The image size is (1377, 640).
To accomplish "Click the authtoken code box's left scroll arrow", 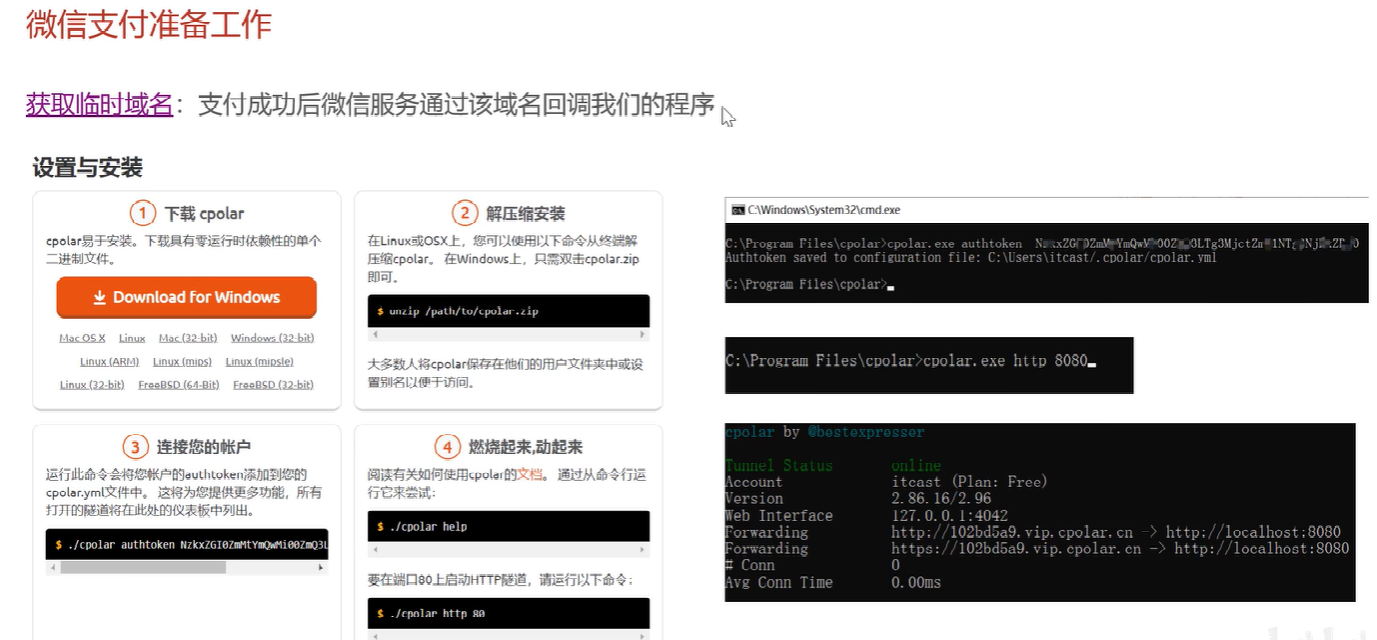I will 52,567.
